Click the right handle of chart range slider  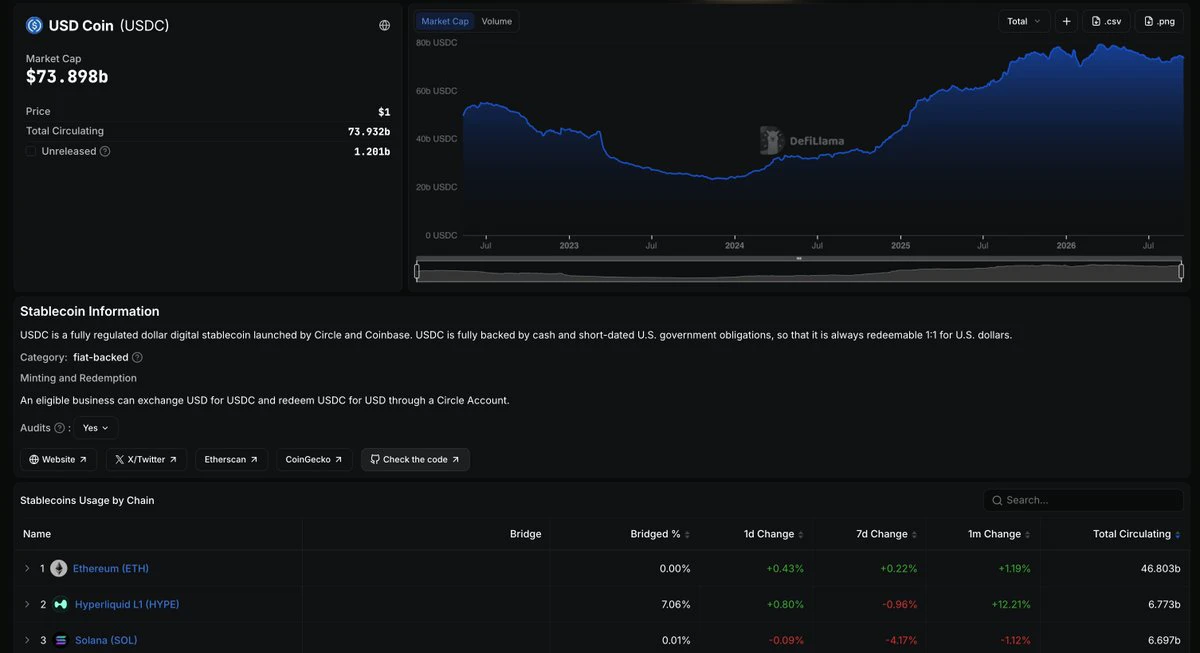pyautogui.click(x=1181, y=271)
